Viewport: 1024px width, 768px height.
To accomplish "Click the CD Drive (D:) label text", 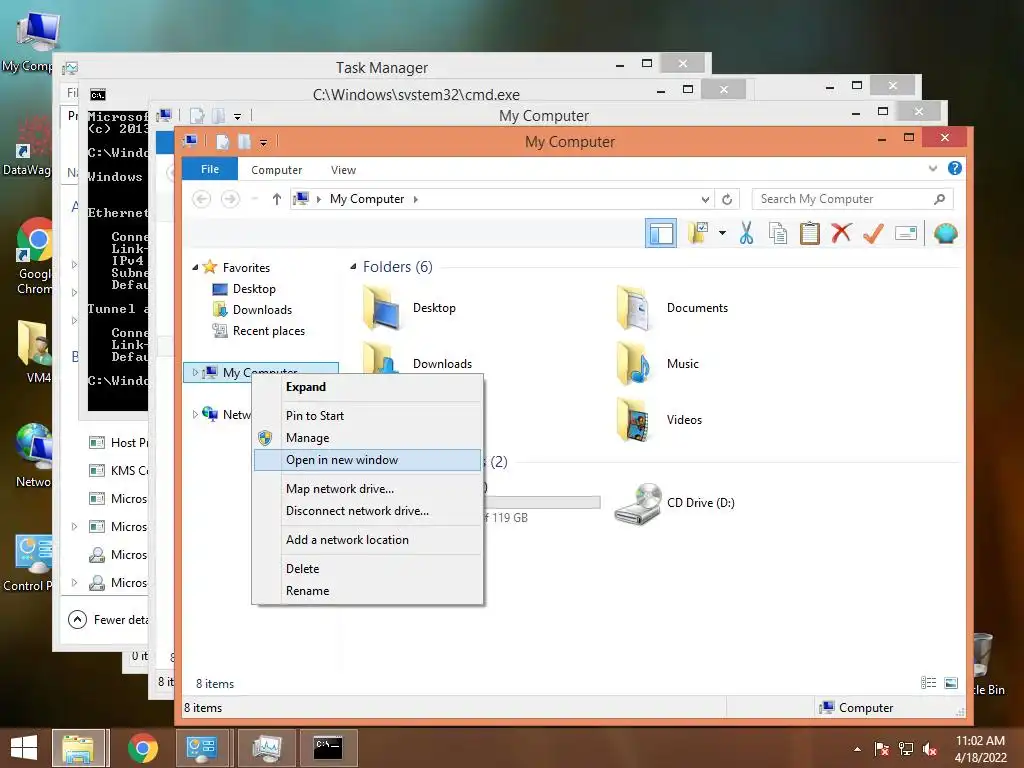I will click(x=701, y=503).
